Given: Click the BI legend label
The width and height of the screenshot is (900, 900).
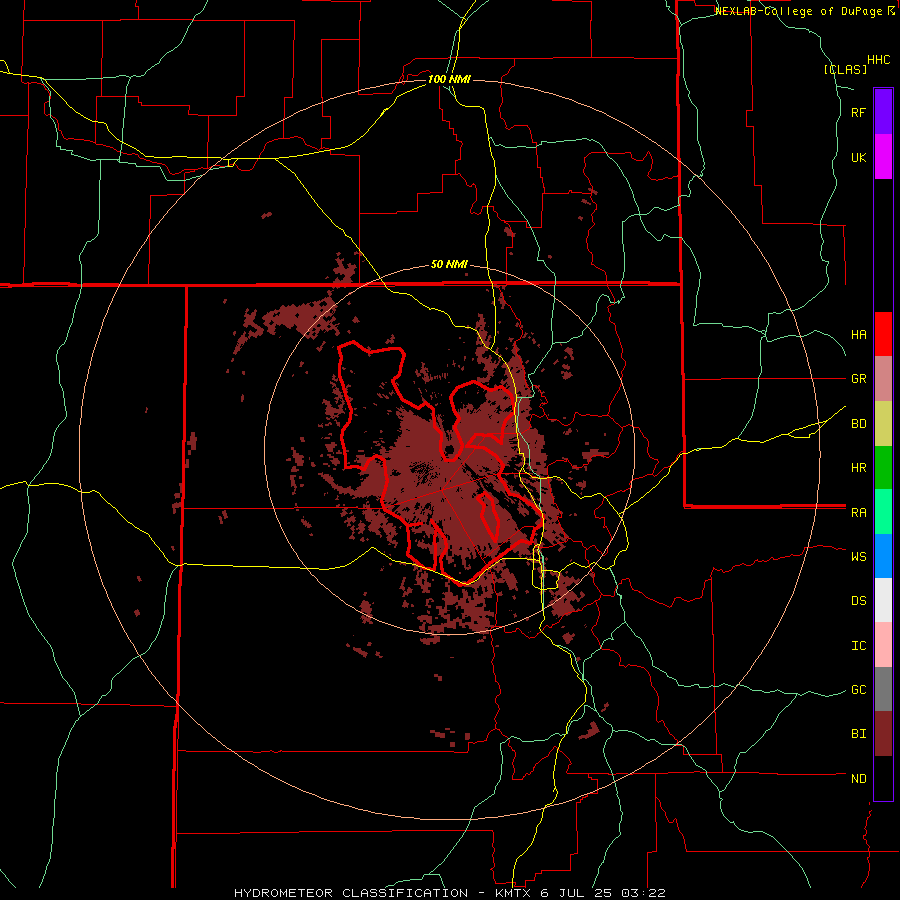Looking at the screenshot, I should pos(858,734).
